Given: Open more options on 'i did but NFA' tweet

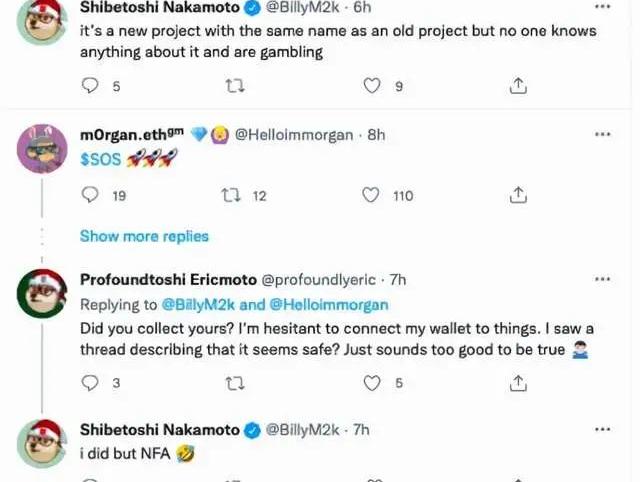Looking at the screenshot, I should point(602,429).
